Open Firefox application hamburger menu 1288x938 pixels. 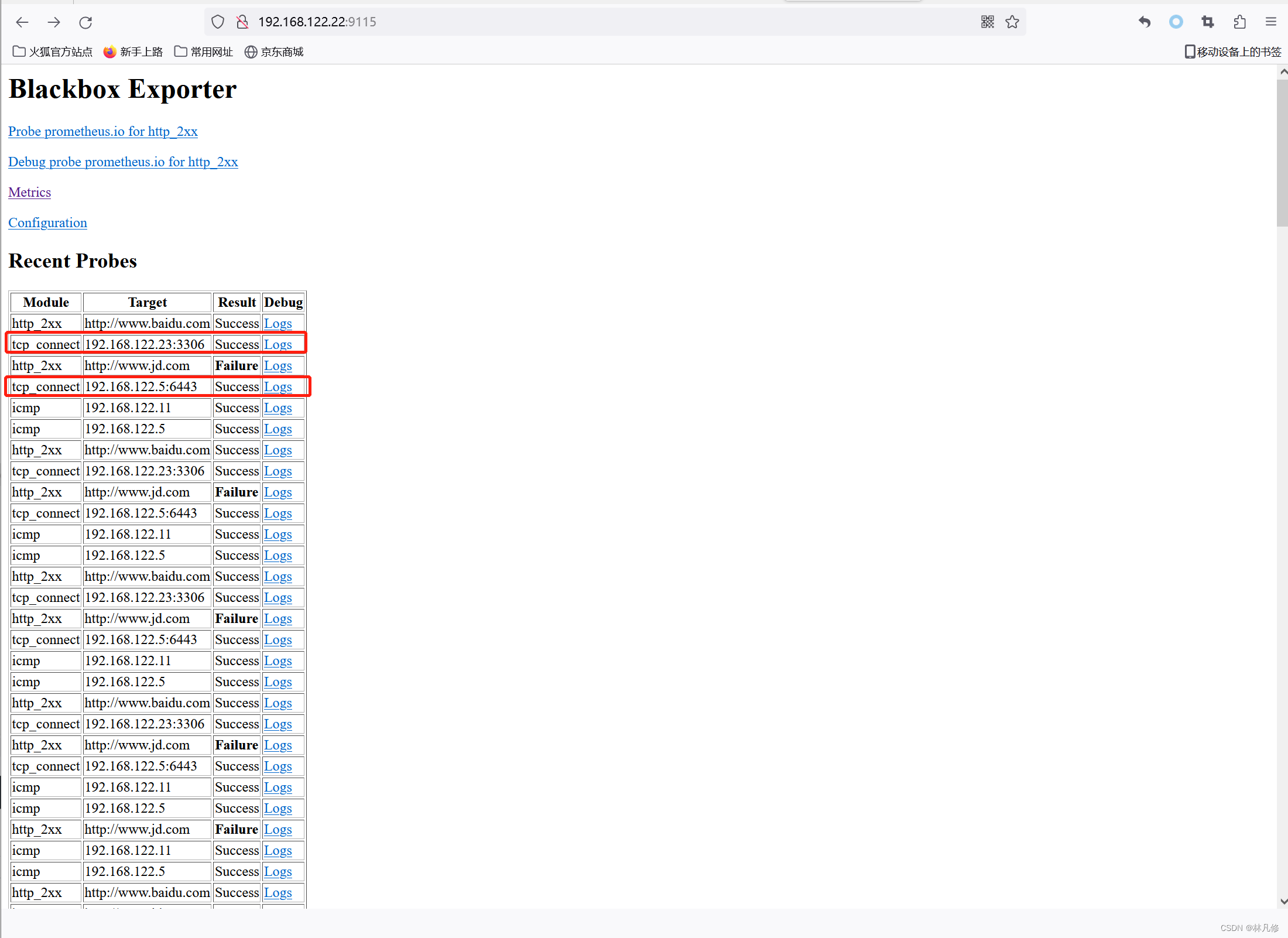pos(1271,22)
